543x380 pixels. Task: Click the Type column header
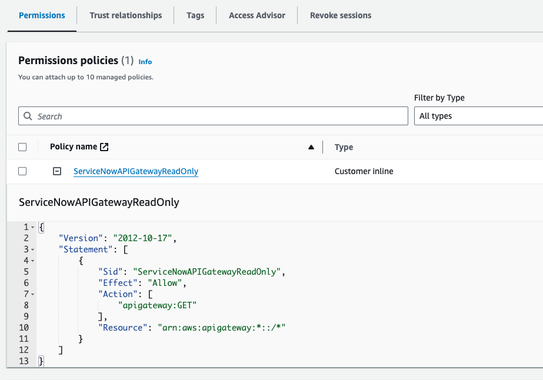[x=344, y=147]
